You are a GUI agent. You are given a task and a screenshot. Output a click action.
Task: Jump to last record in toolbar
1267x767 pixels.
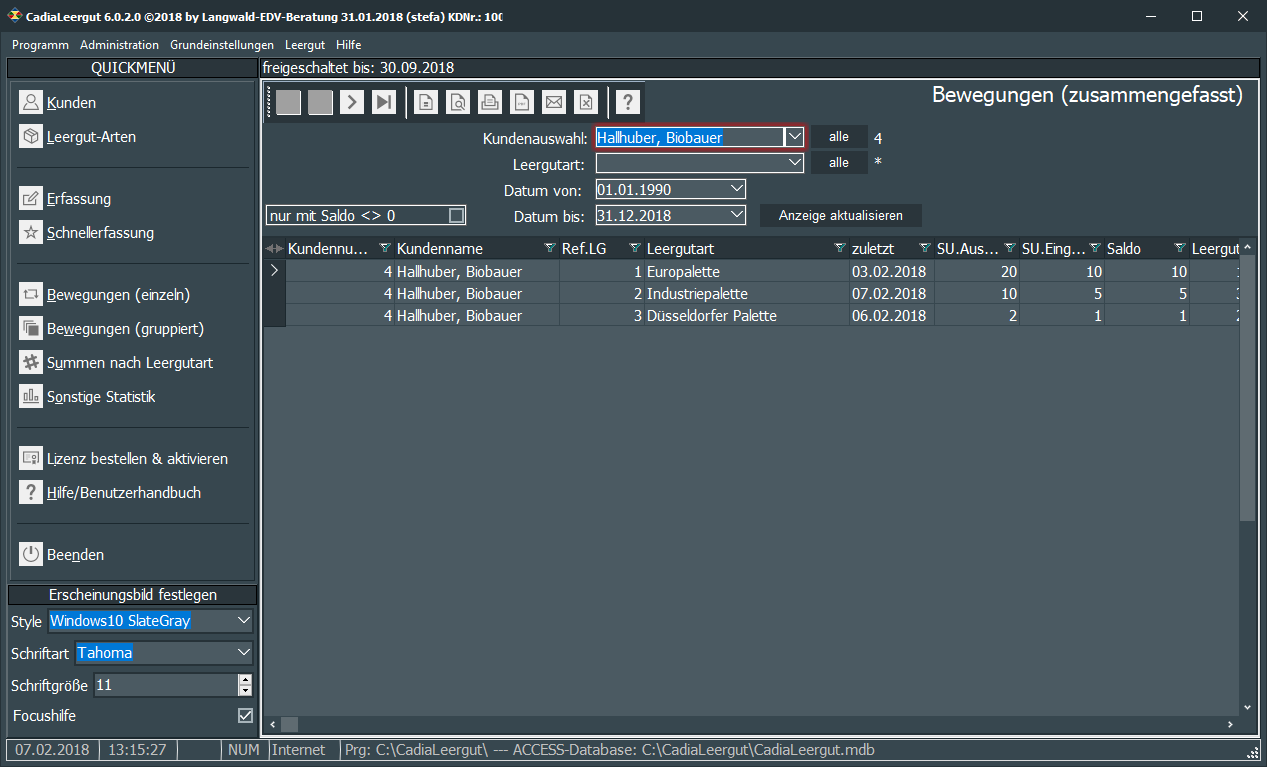pyautogui.click(x=384, y=102)
